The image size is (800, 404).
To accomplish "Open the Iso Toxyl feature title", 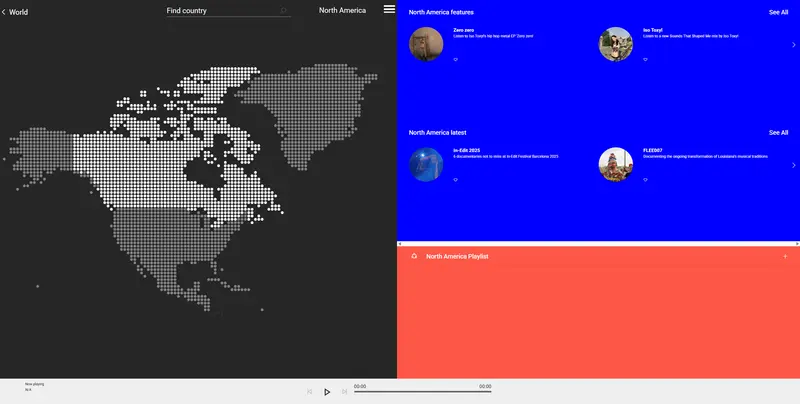I will pyautogui.click(x=653, y=30).
